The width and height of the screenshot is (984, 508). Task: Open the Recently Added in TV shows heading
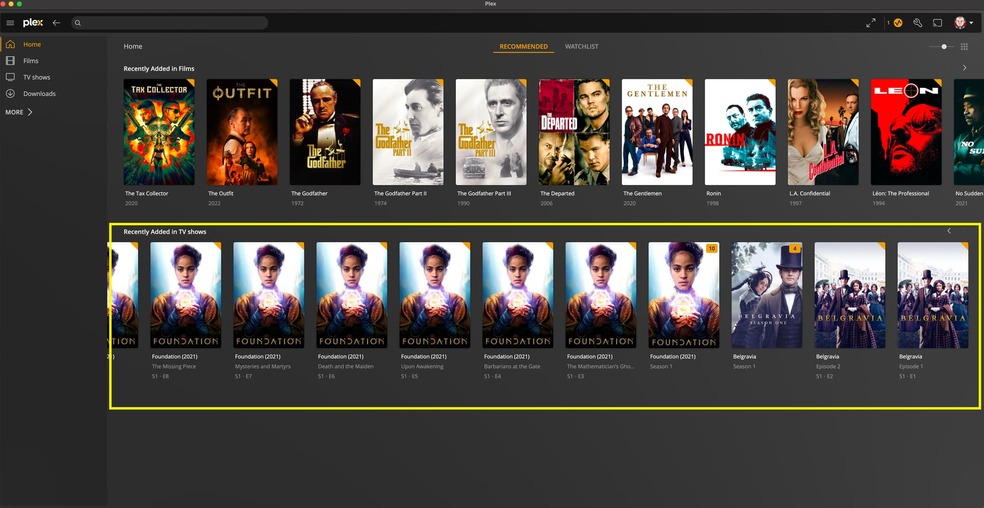[165, 232]
